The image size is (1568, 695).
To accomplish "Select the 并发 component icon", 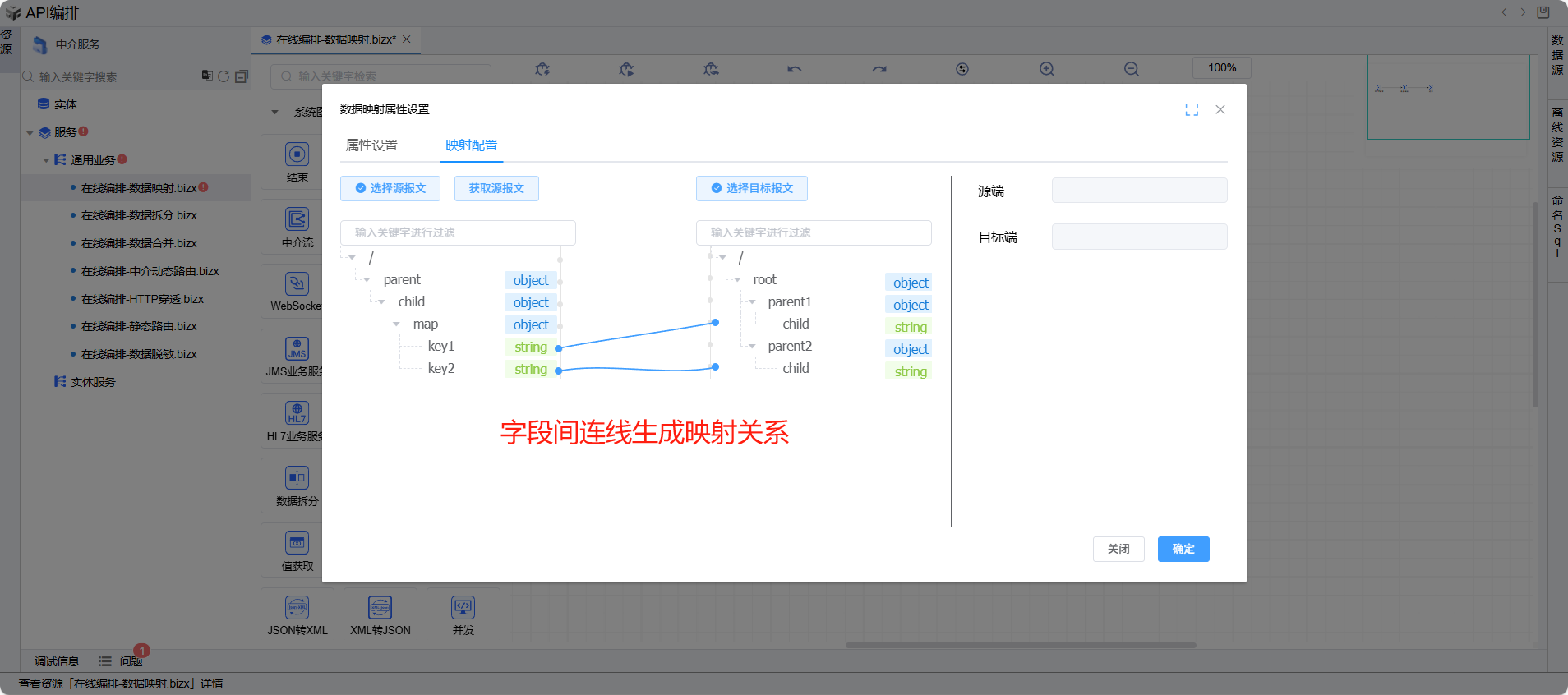I will [x=463, y=608].
